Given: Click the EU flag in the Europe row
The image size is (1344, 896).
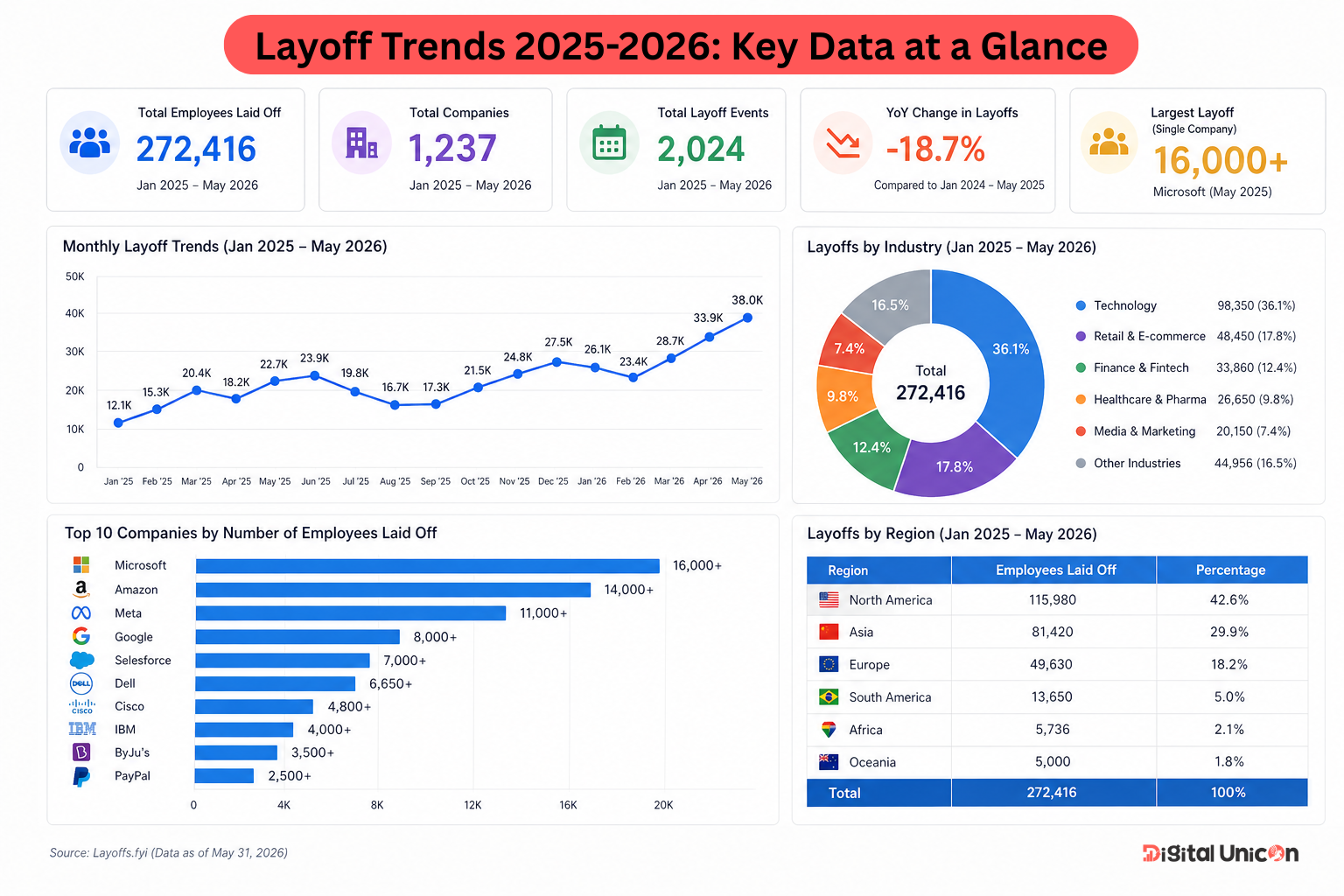Looking at the screenshot, I should pos(829,664).
